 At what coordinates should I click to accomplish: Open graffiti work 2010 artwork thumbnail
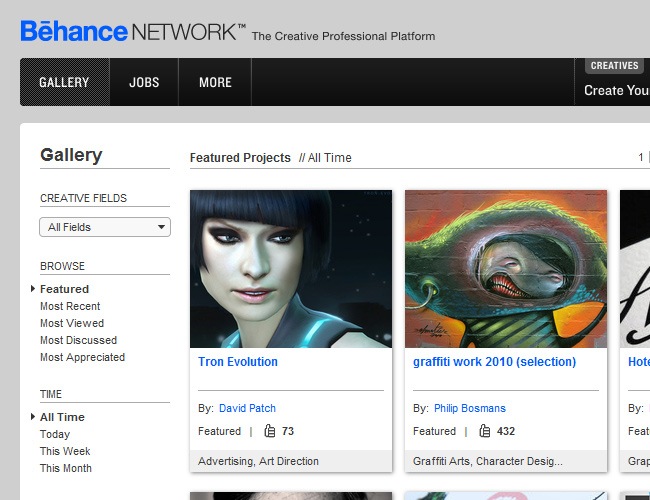point(506,268)
